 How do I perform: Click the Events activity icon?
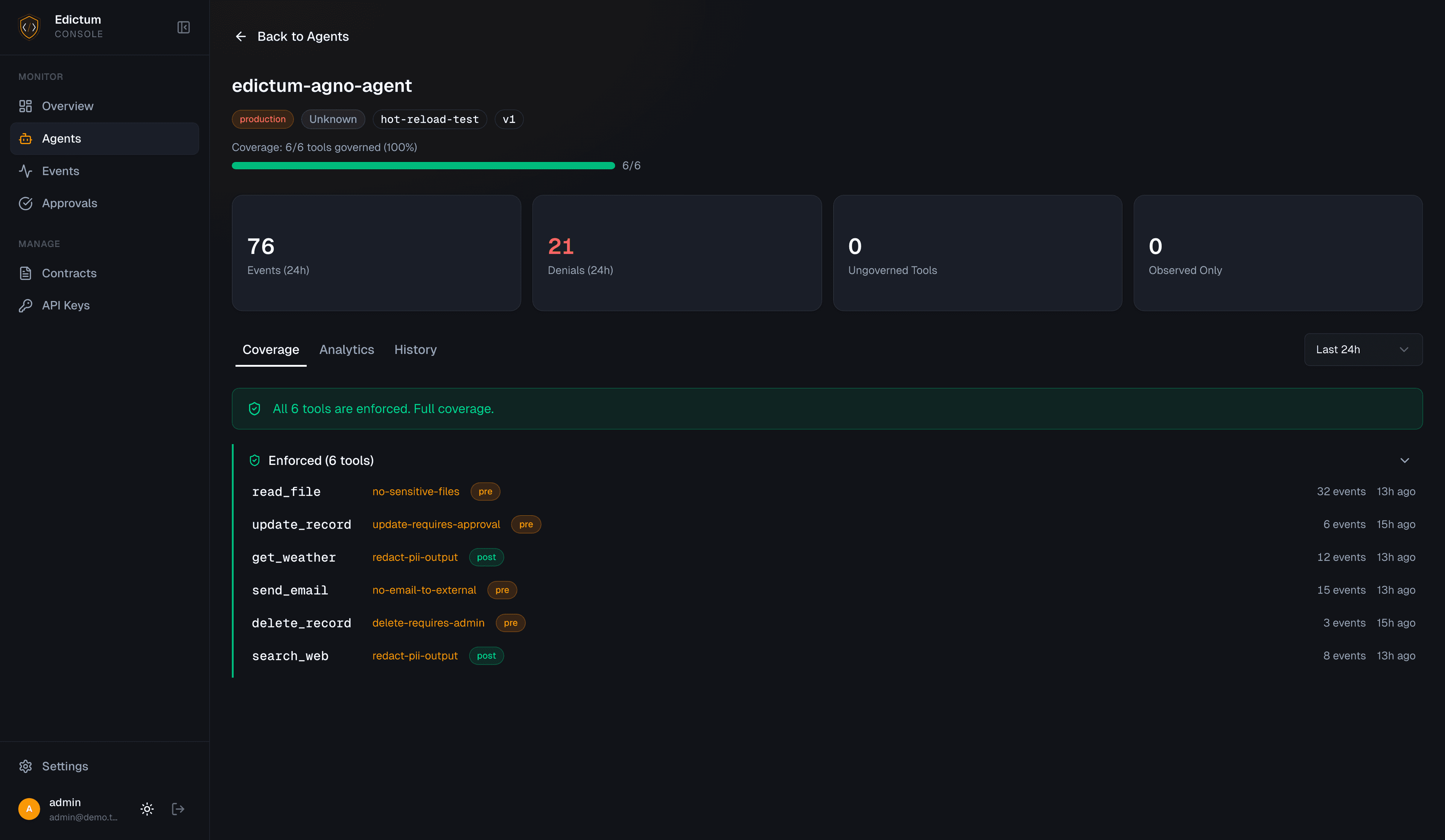pyautogui.click(x=26, y=171)
